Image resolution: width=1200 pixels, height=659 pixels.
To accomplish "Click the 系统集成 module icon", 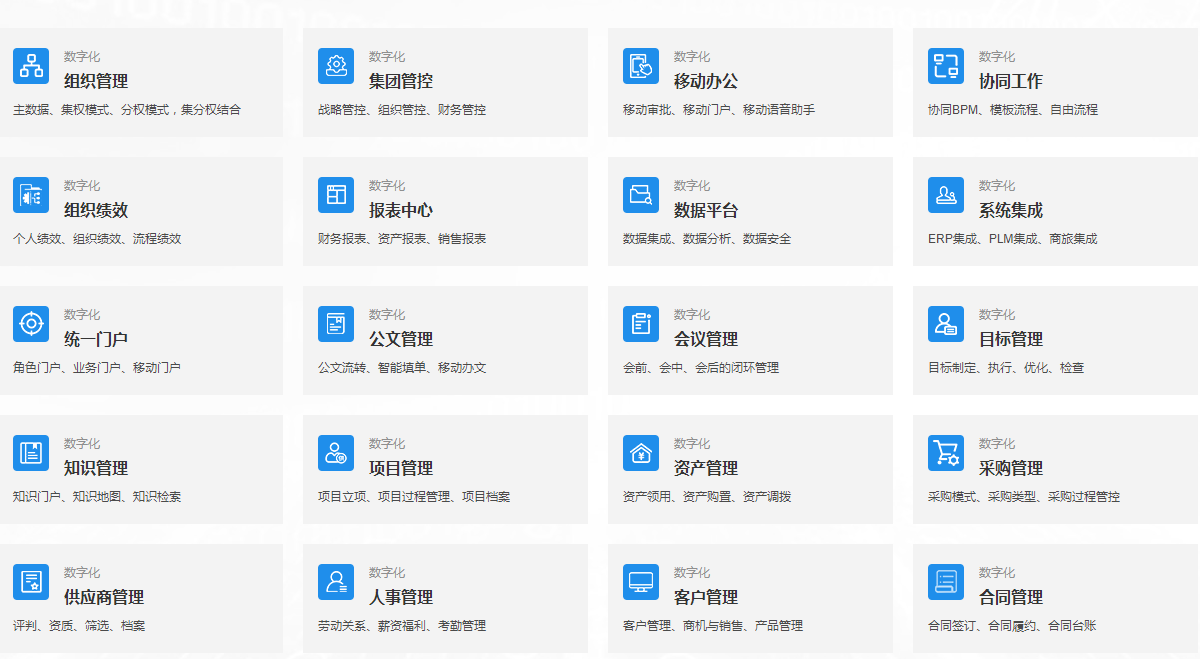I will (x=946, y=194).
